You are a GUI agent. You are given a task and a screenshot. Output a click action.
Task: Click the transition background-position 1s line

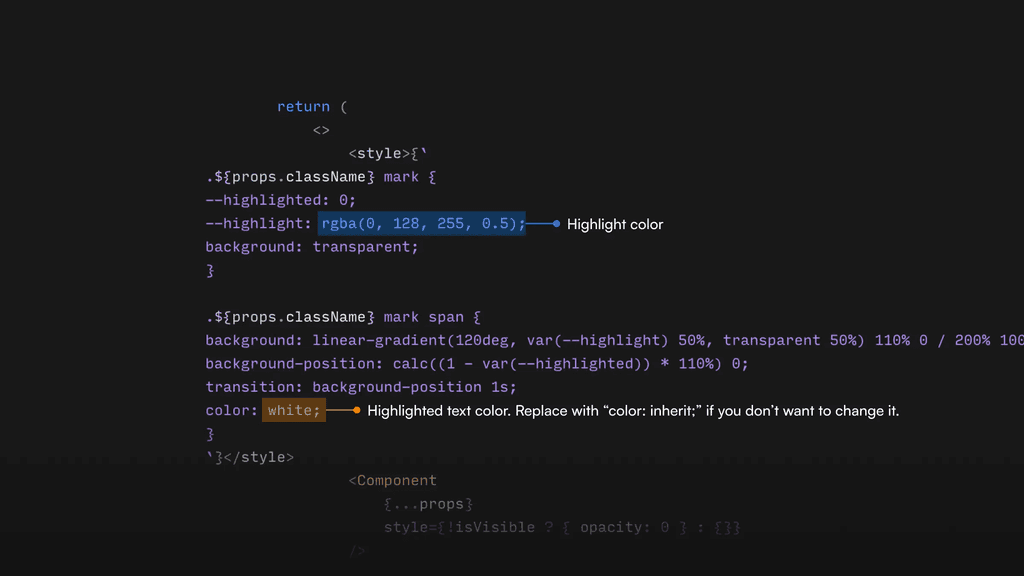(x=360, y=386)
